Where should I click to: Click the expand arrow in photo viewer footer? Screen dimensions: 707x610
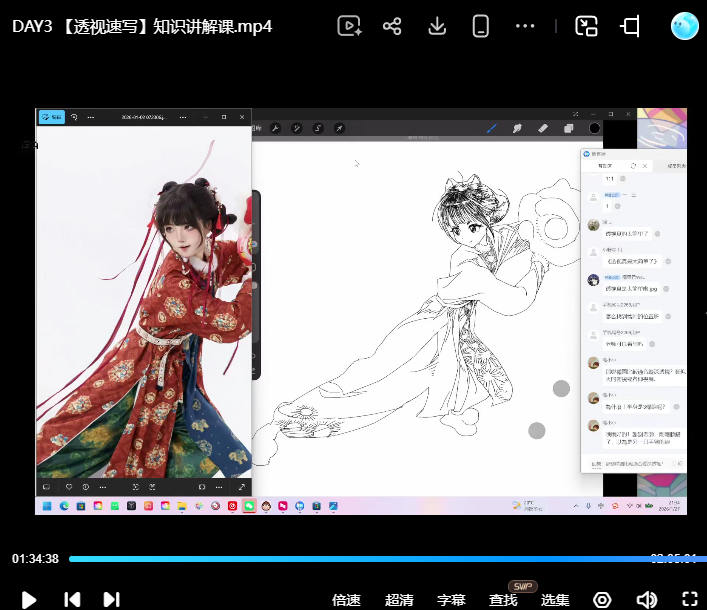click(242, 487)
